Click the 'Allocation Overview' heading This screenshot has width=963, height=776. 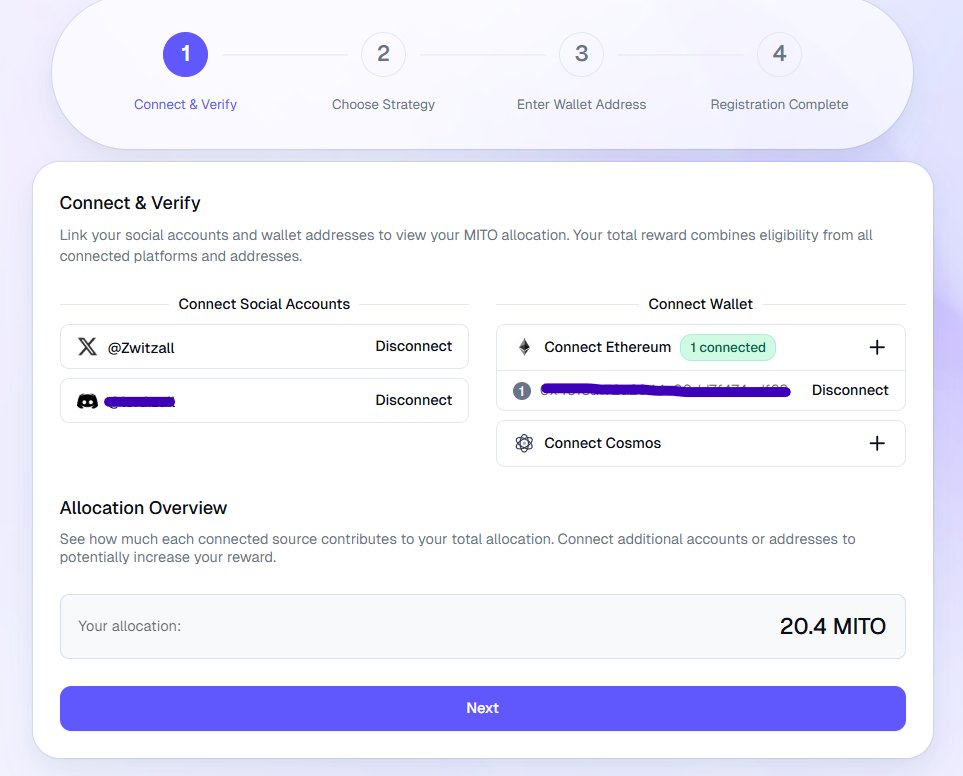[x=143, y=508]
